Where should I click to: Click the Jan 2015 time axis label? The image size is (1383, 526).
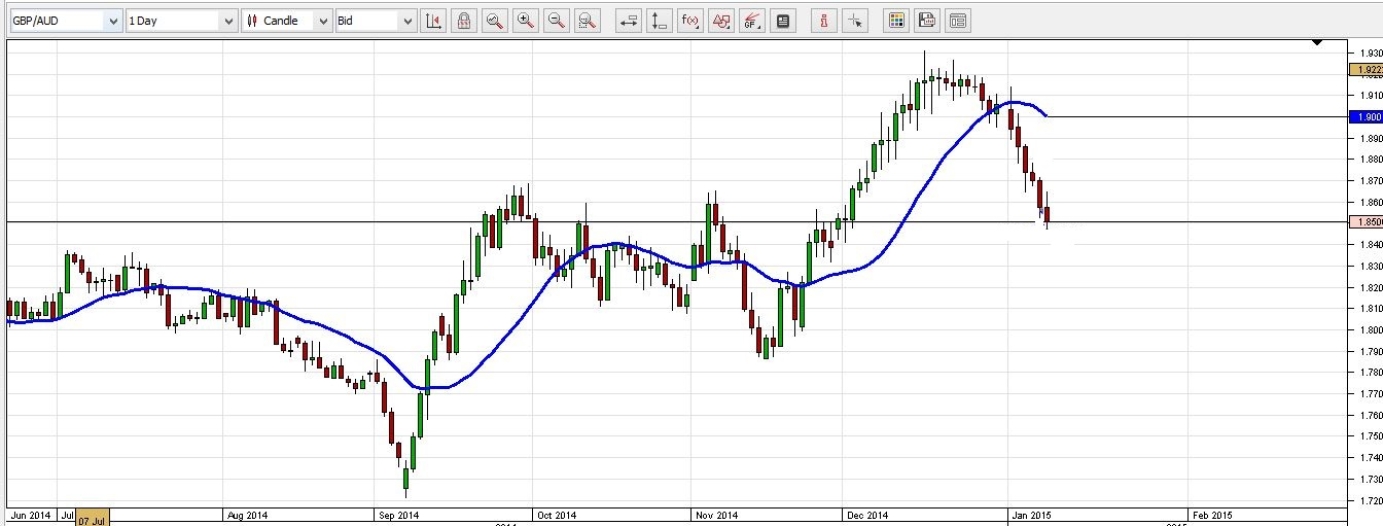(1030, 516)
